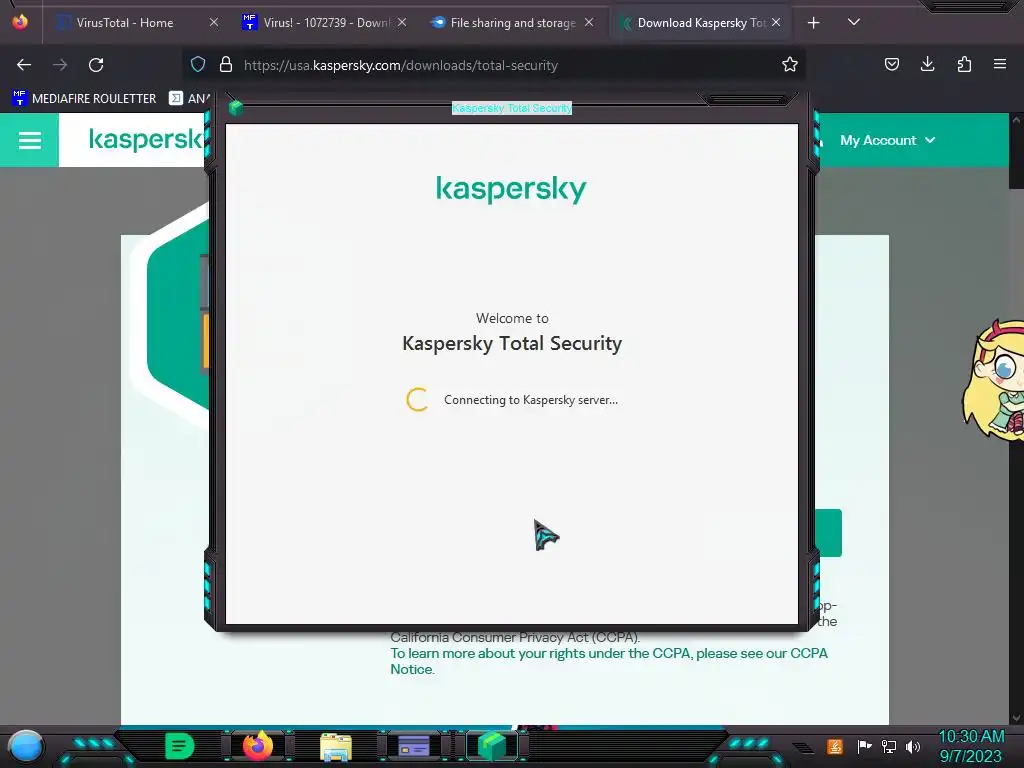Click the site padlock security icon
This screenshot has width=1024, height=768.
(x=226, y=64)
